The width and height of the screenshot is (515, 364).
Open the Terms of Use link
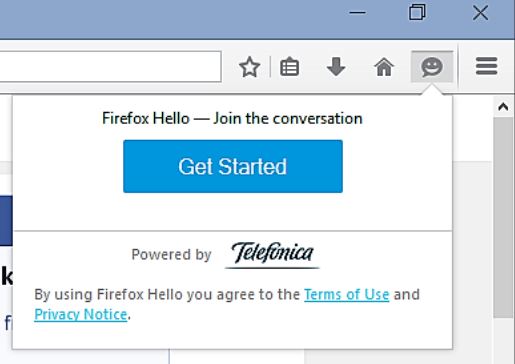click(x=347, y=295)
